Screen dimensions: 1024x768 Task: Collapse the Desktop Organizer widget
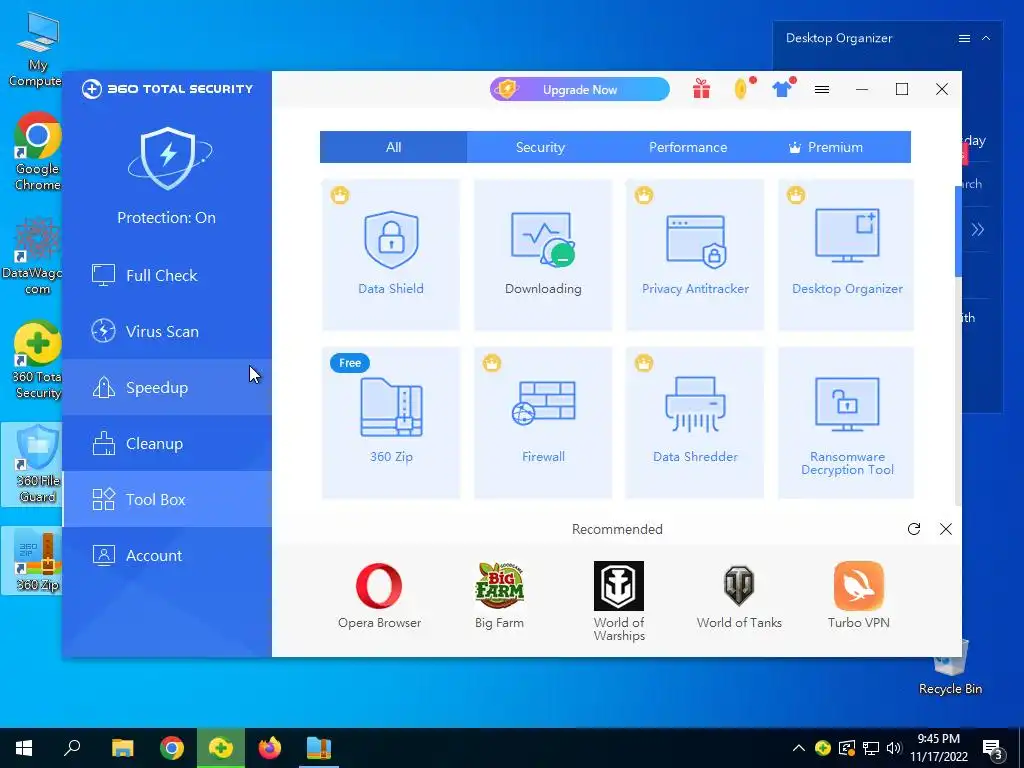click(986, 39)
